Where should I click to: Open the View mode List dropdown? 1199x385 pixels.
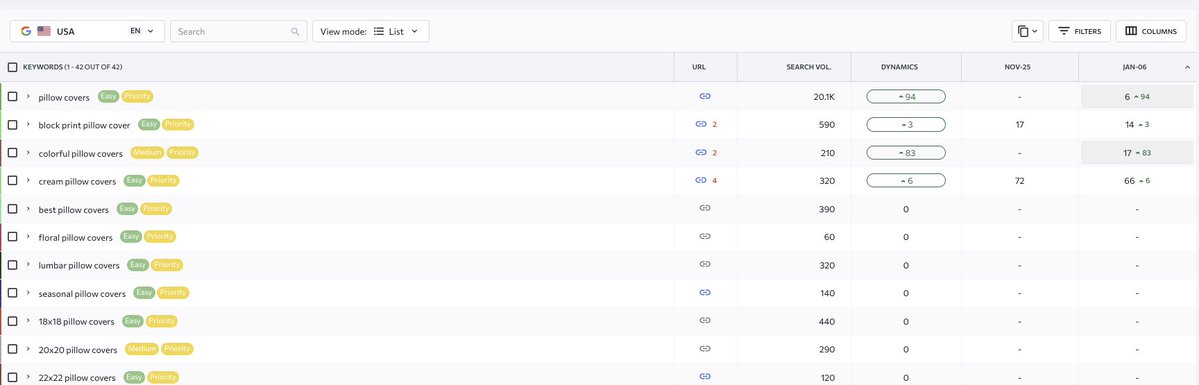(x=371, y=31)
